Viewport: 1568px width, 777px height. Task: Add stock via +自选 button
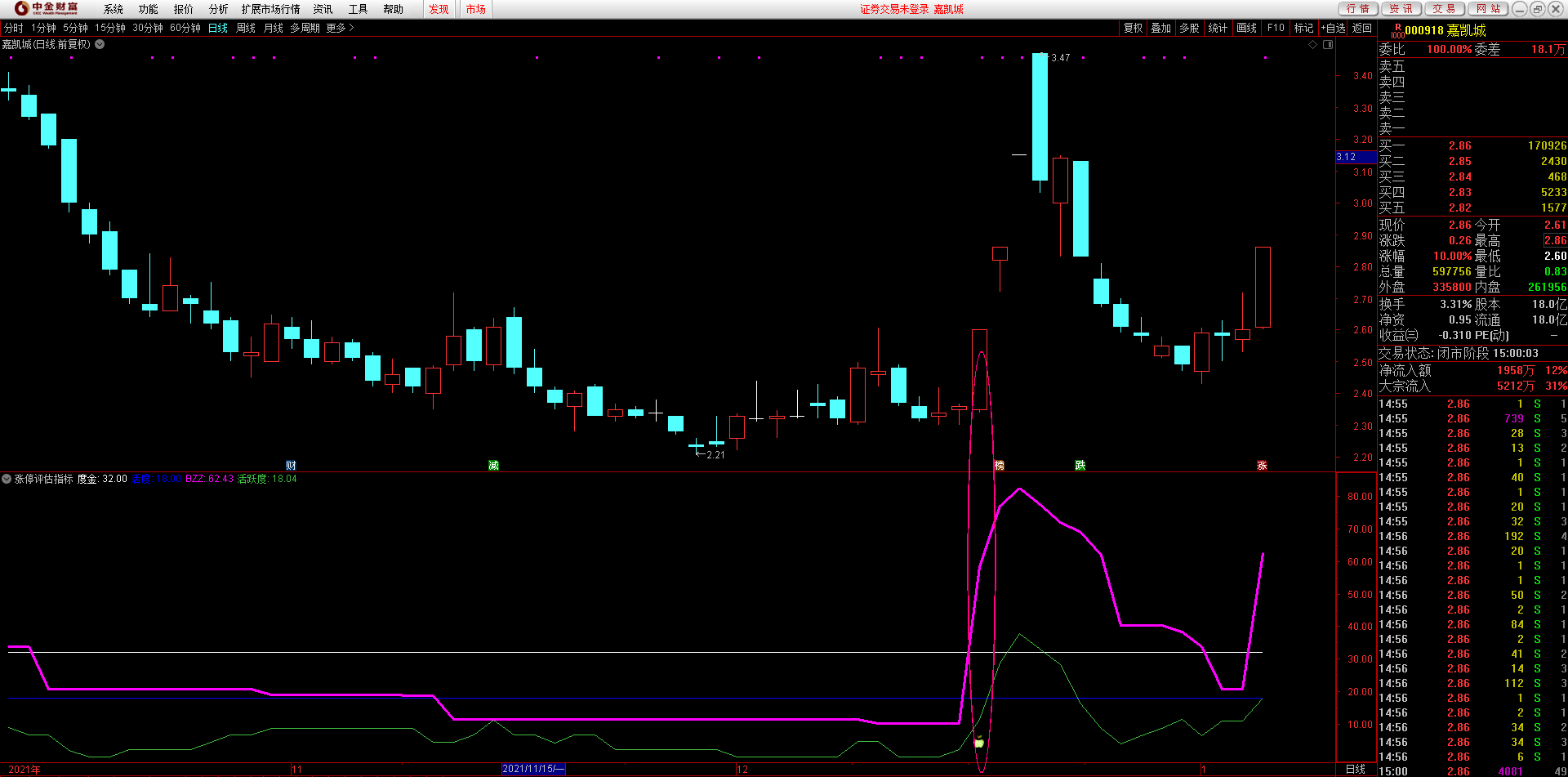pyautogui.click(x=1333, y=28)
